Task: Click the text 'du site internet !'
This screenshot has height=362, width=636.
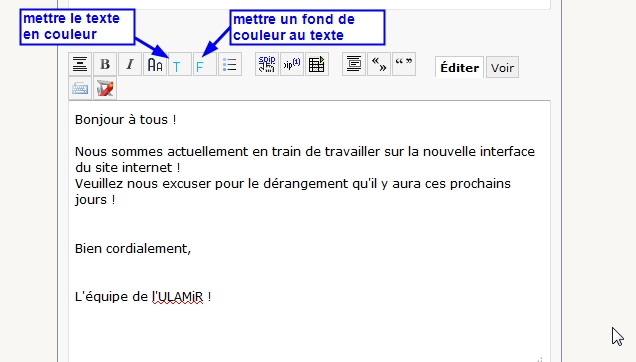Action: click(x=128, y=168)
